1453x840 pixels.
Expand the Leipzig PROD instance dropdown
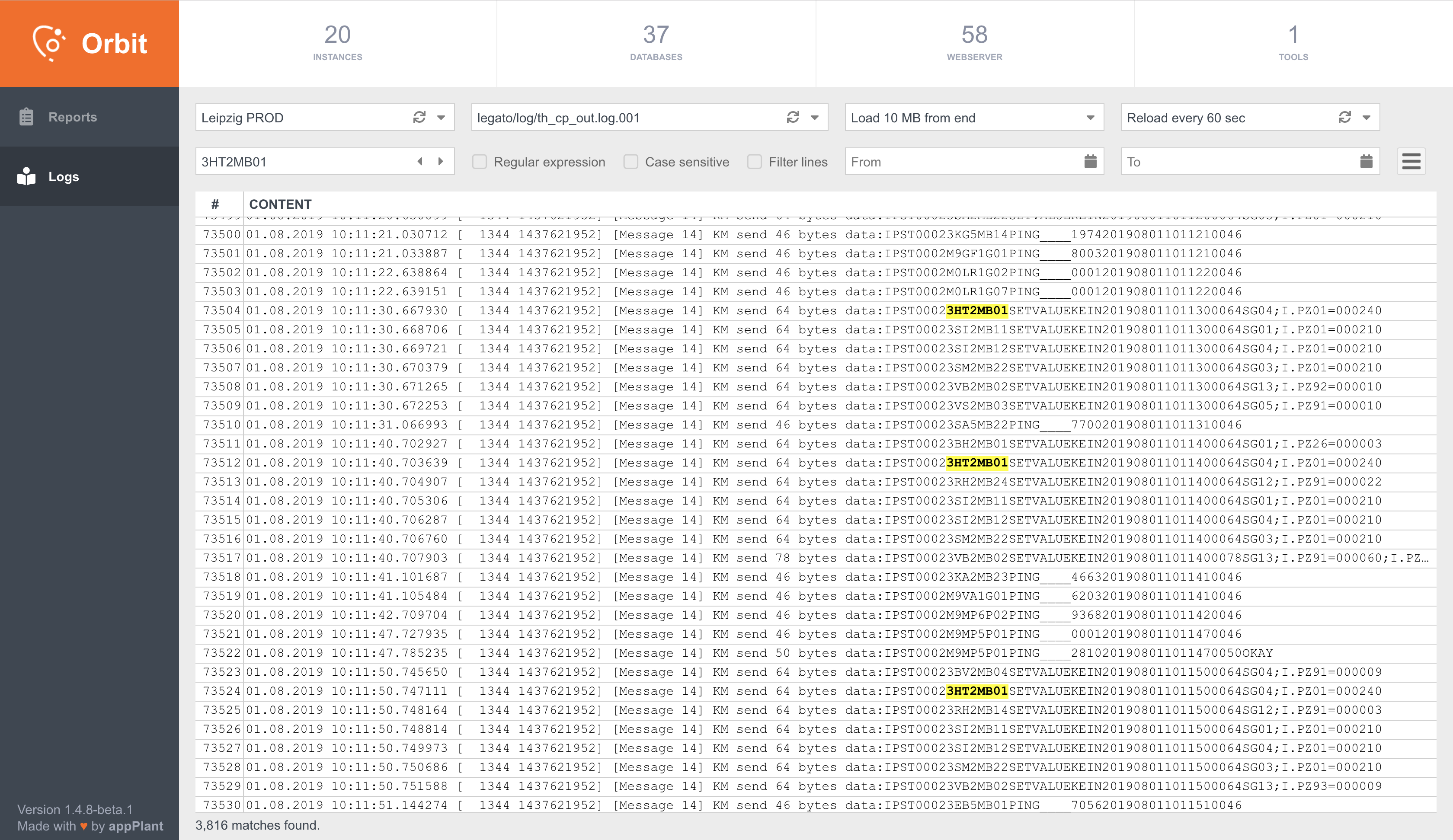(x=441, y=118)
